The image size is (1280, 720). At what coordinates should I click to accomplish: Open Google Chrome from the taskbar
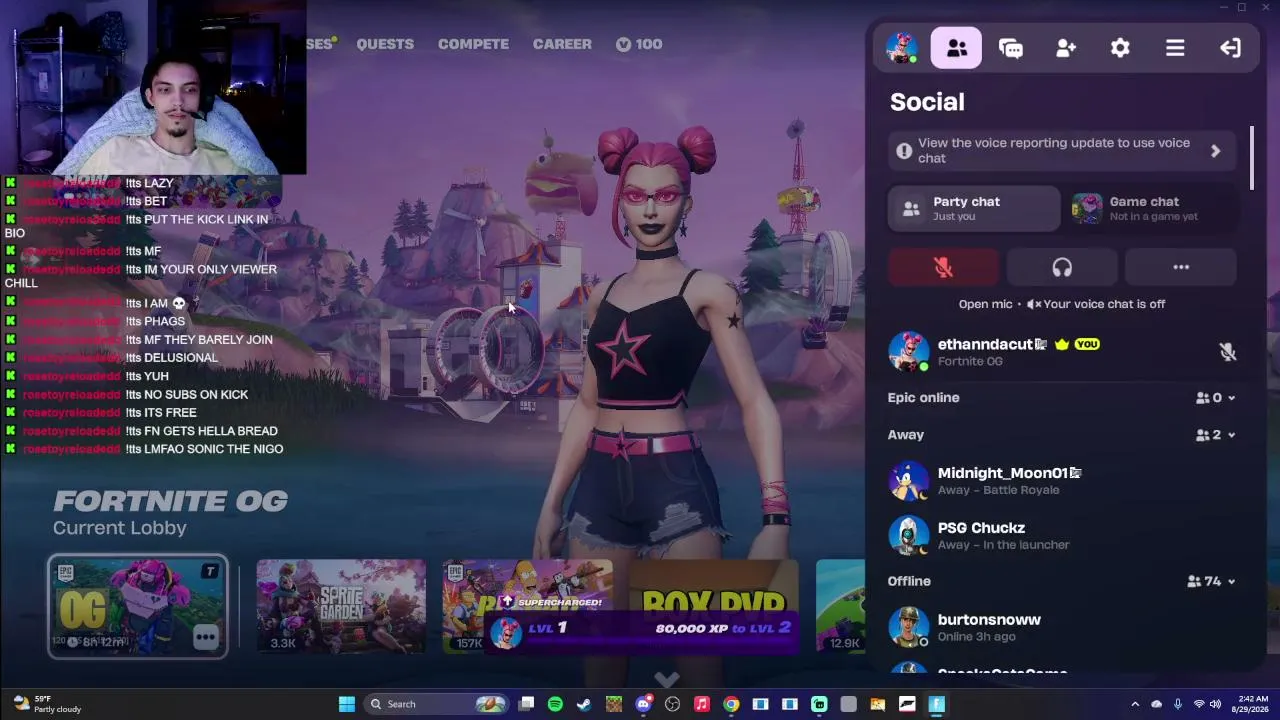[x=731, y=704]
